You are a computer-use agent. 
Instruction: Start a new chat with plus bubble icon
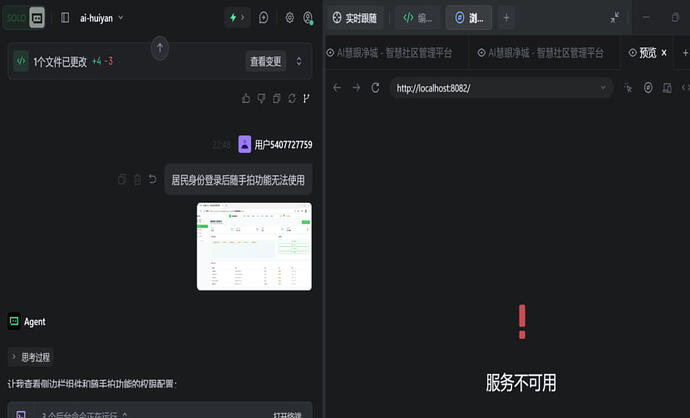pyautogui.click(x=263, y=18)
